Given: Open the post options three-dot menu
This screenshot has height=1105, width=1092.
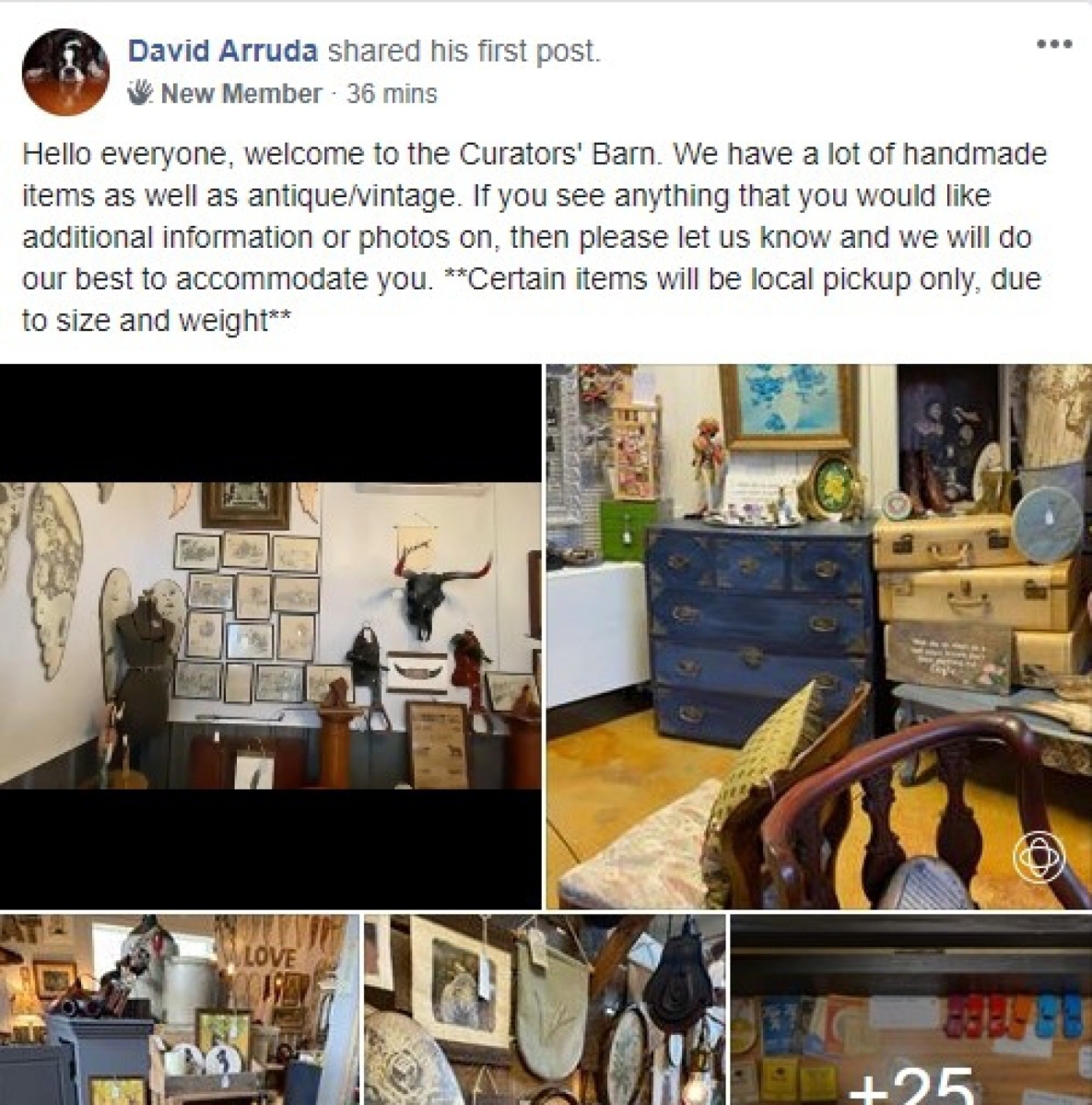Looking at the screenshot, I should (x=1054, y=44).
